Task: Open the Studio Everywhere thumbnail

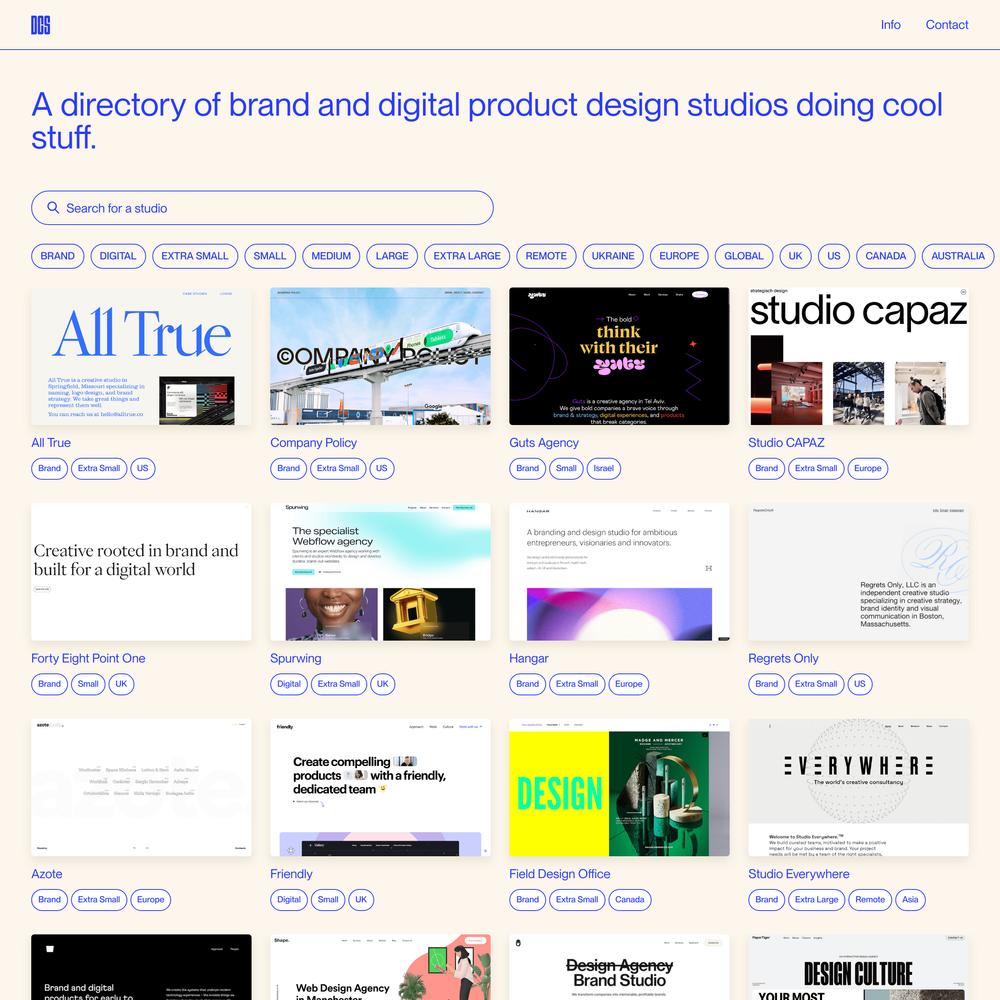Action: (x=858, y=788)
